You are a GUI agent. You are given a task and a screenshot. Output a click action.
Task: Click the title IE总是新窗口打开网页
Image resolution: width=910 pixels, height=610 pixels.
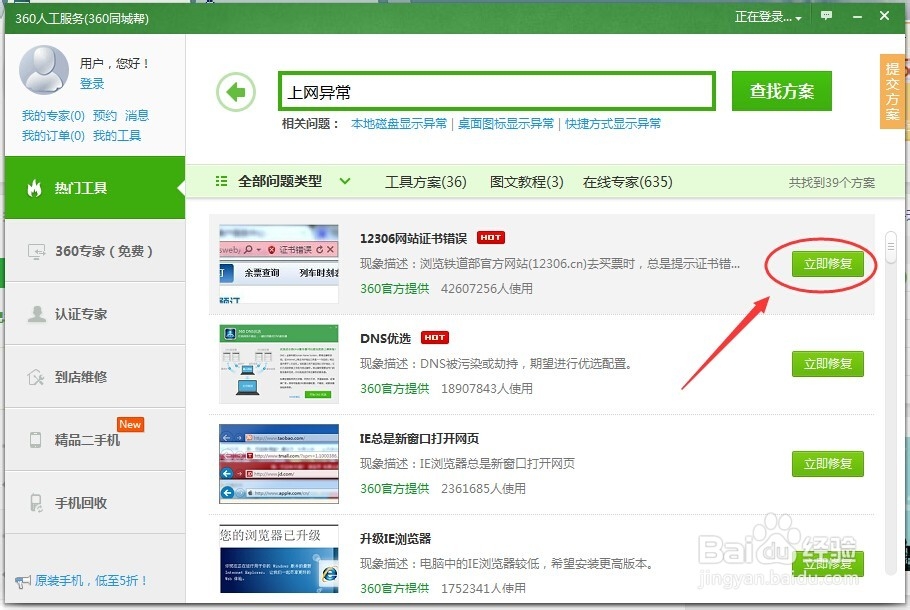[x=419, y=438]
